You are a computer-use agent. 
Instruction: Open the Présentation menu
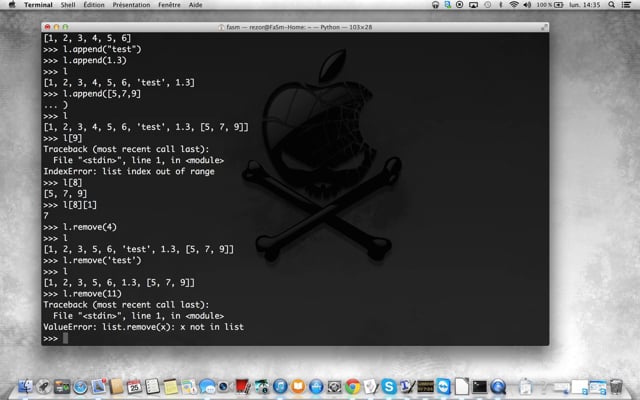(131, 5)
